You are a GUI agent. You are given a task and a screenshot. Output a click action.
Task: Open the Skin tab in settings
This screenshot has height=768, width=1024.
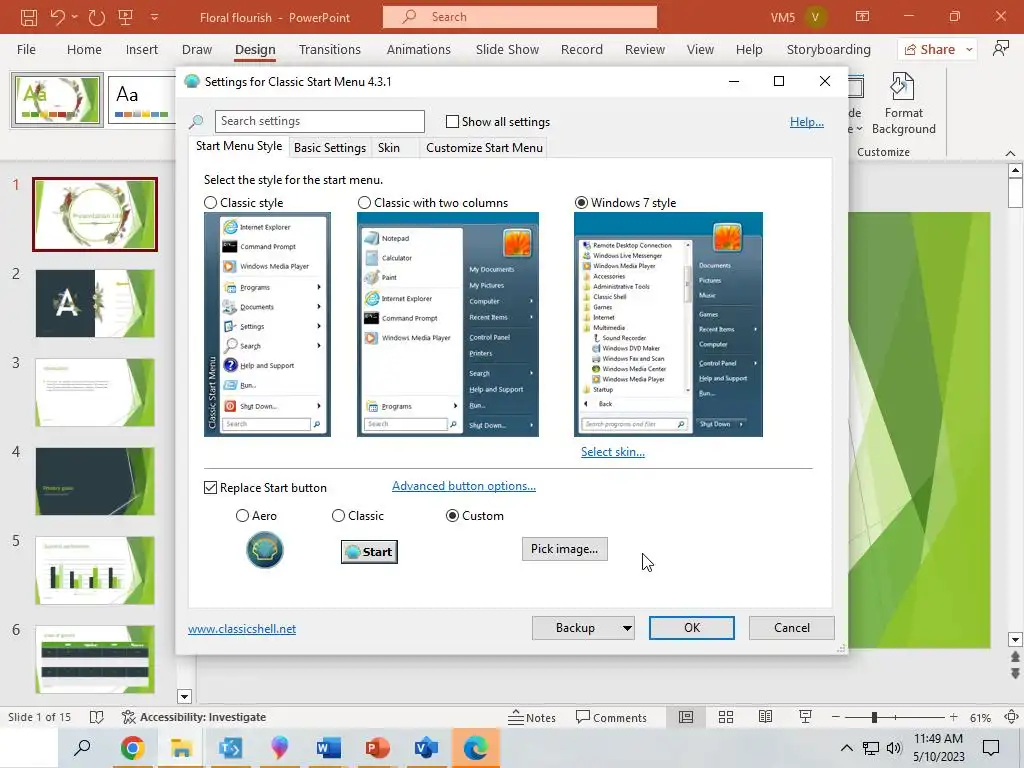[x=389, y=148]
